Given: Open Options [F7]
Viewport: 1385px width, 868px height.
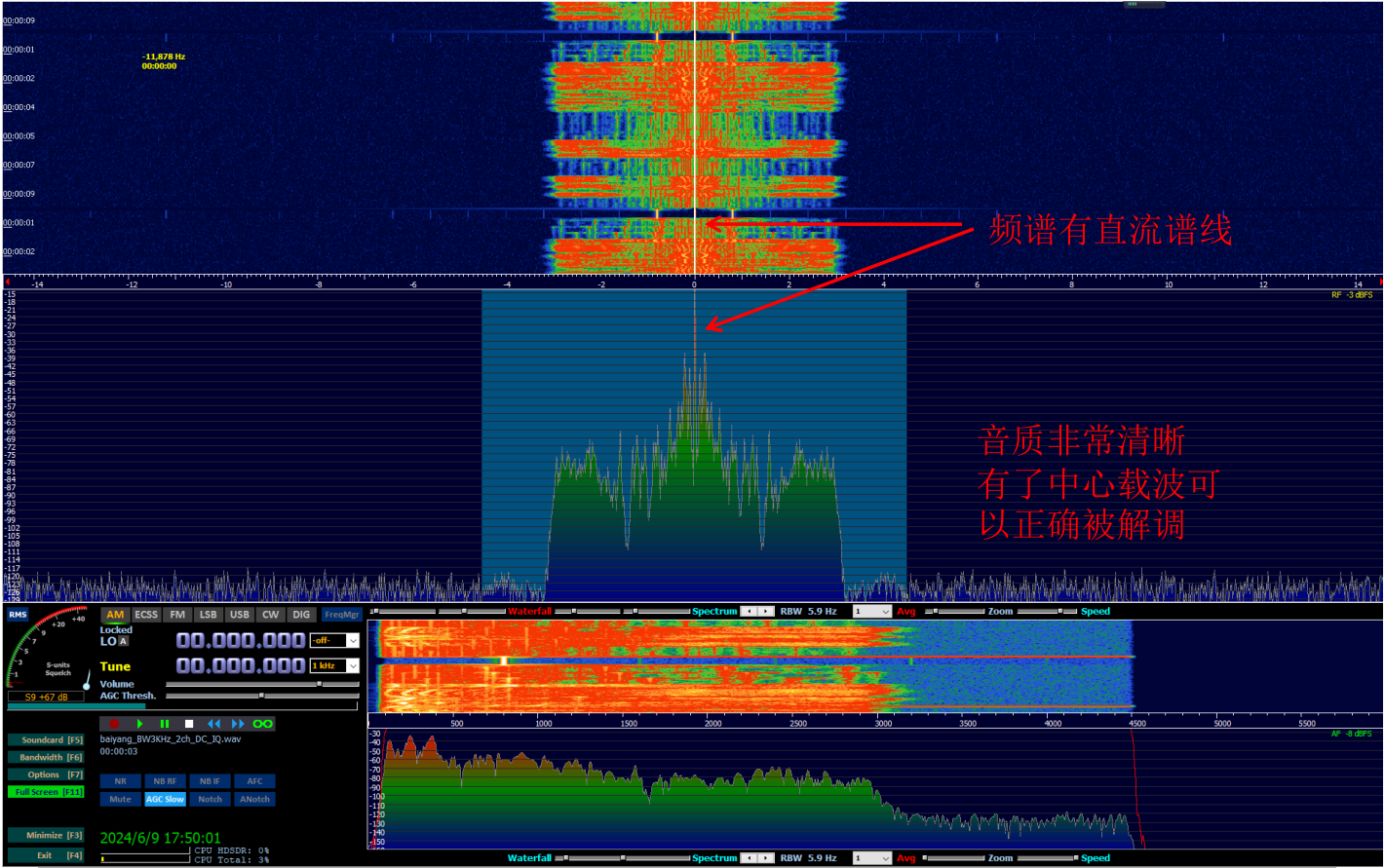Looking at the screenshot, I should point(46,774).
